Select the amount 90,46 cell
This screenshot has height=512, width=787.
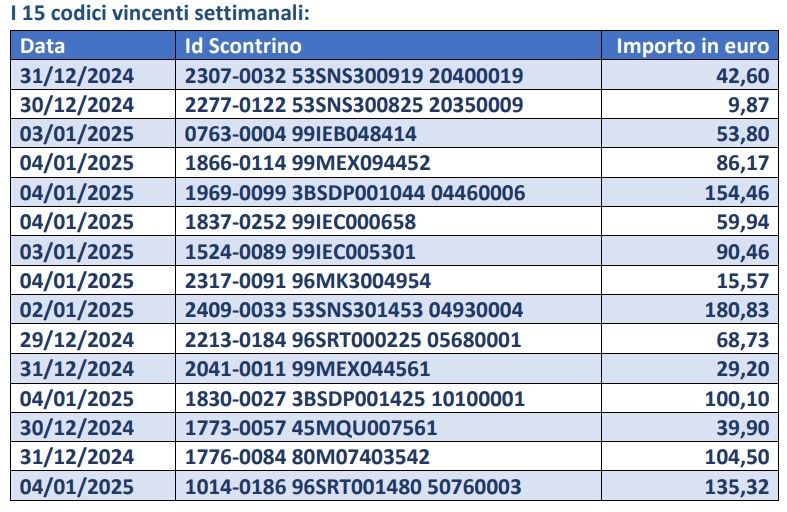pyautogui.click(x=690, y=251)
